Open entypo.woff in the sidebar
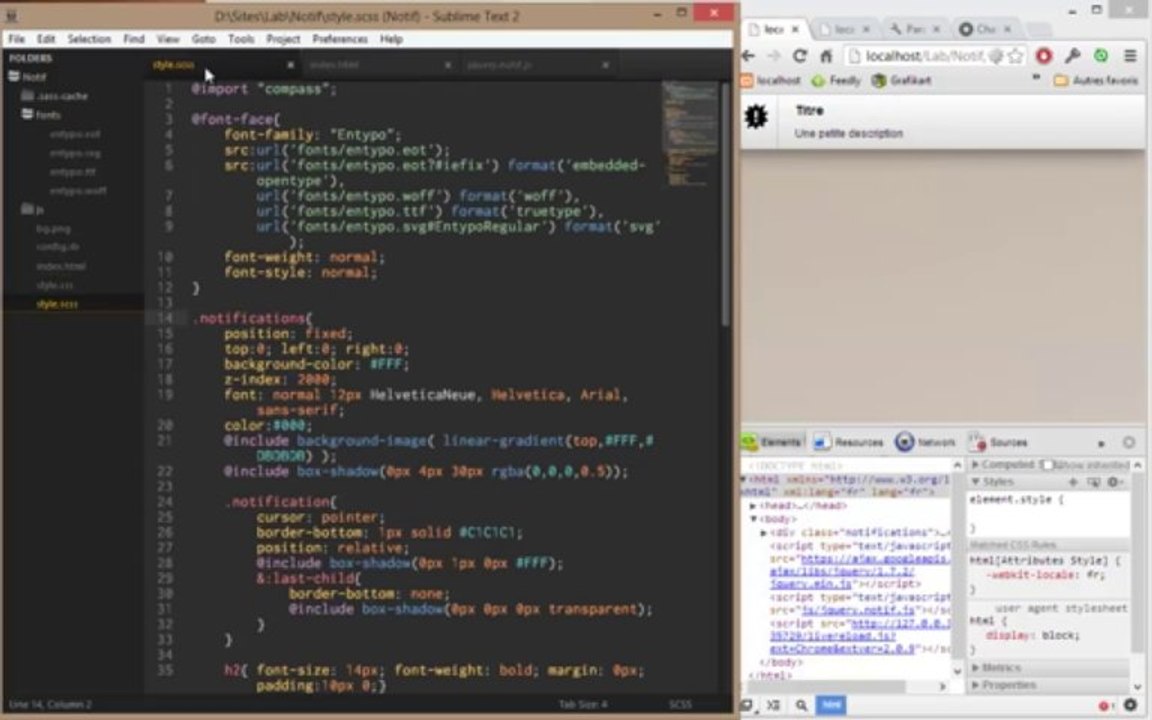Screen dimensions: 1152x720 77,190
